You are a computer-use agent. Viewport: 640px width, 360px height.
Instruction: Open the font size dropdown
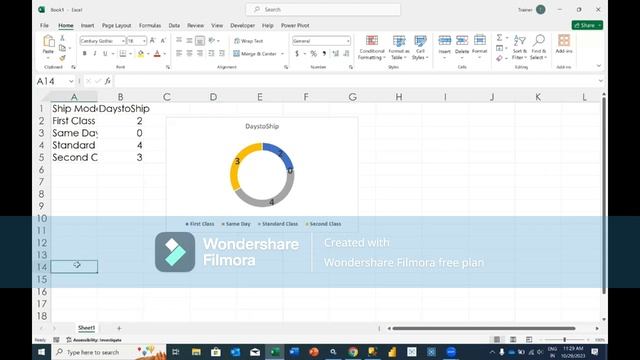tap(144, 41)
